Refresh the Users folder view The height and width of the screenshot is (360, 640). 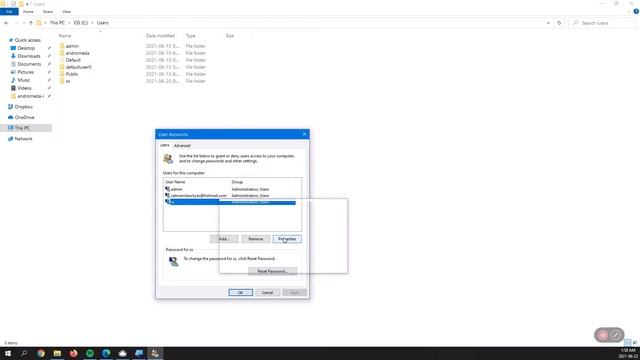pos(559,23)
